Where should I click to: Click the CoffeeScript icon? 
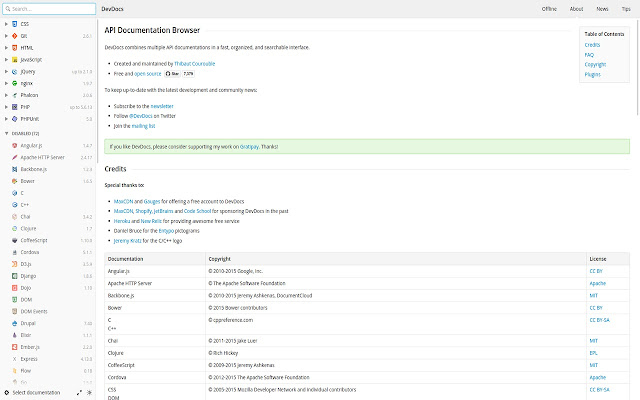(x=15, y=240)
